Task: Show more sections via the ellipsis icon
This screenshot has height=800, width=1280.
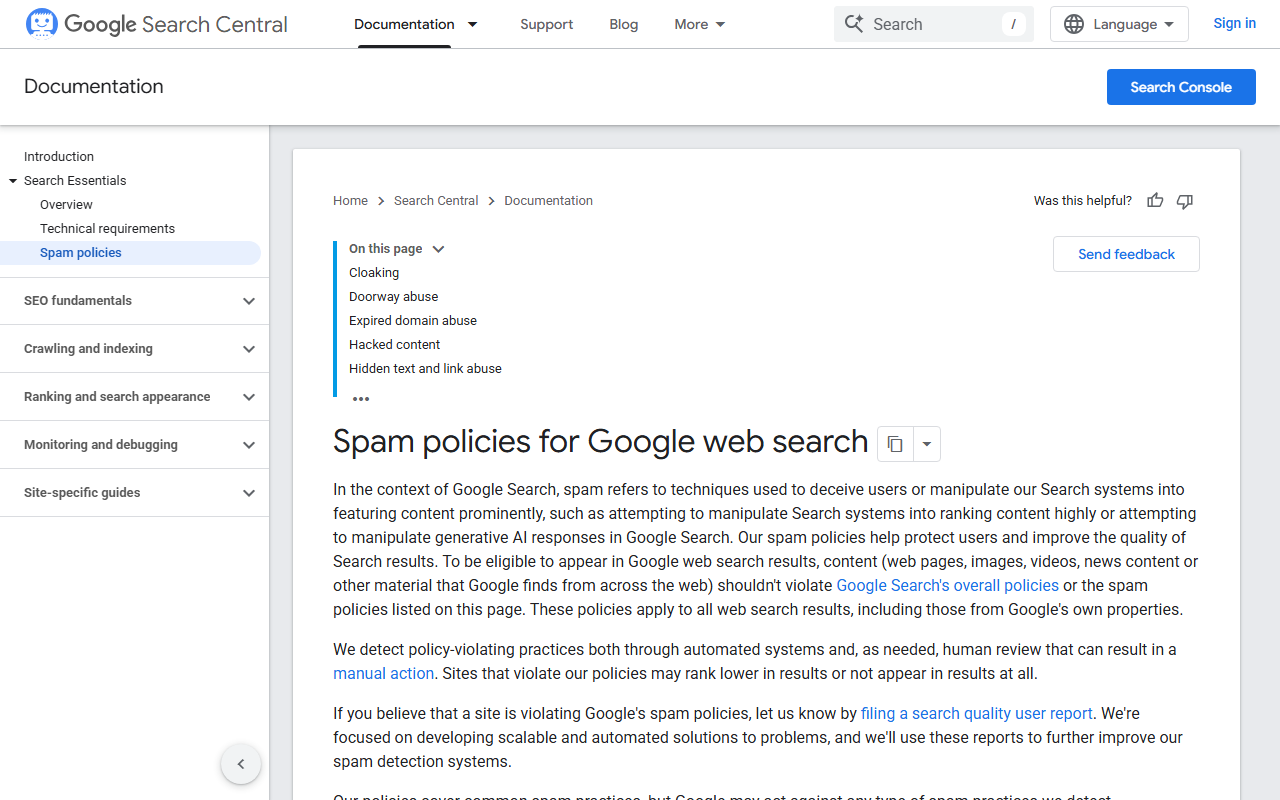Action: 361,399
